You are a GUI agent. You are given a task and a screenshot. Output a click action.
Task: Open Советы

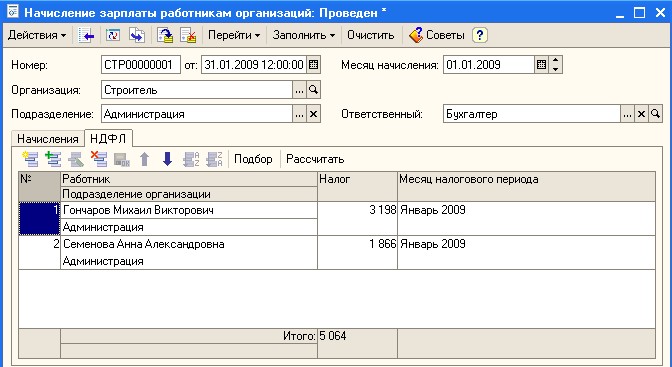437,35
